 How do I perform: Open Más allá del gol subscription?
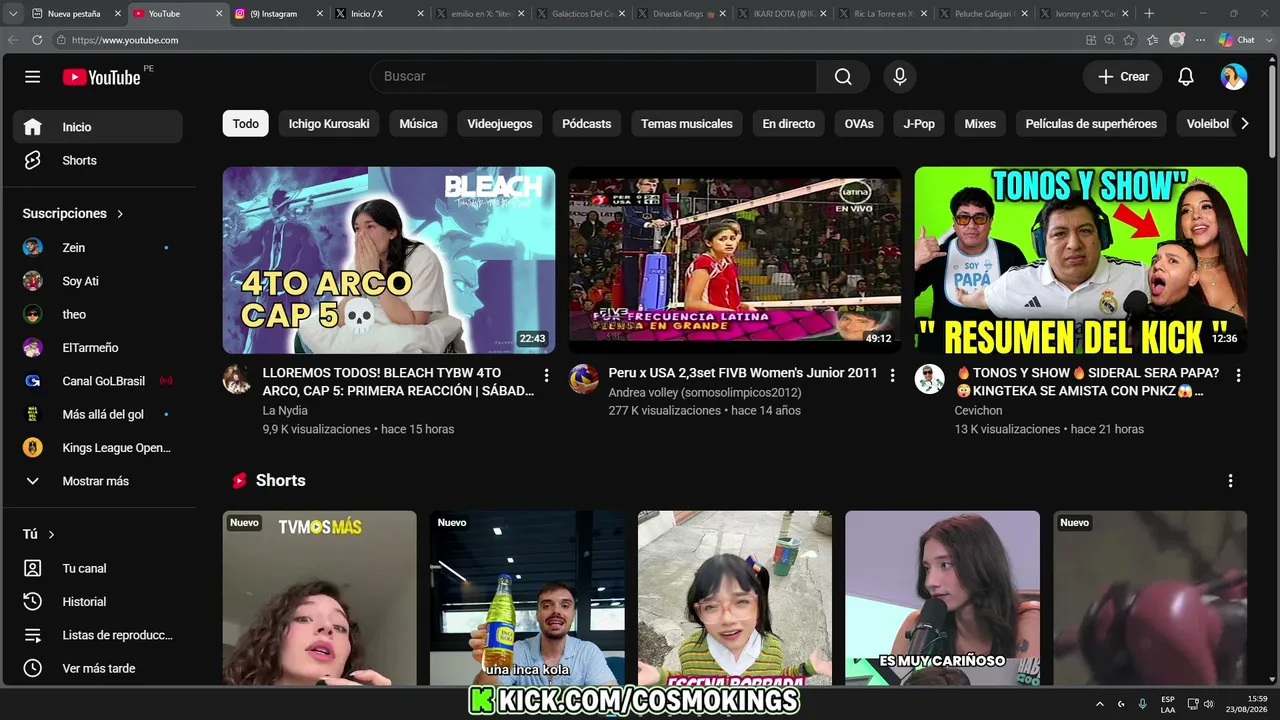tap(98, 414)
